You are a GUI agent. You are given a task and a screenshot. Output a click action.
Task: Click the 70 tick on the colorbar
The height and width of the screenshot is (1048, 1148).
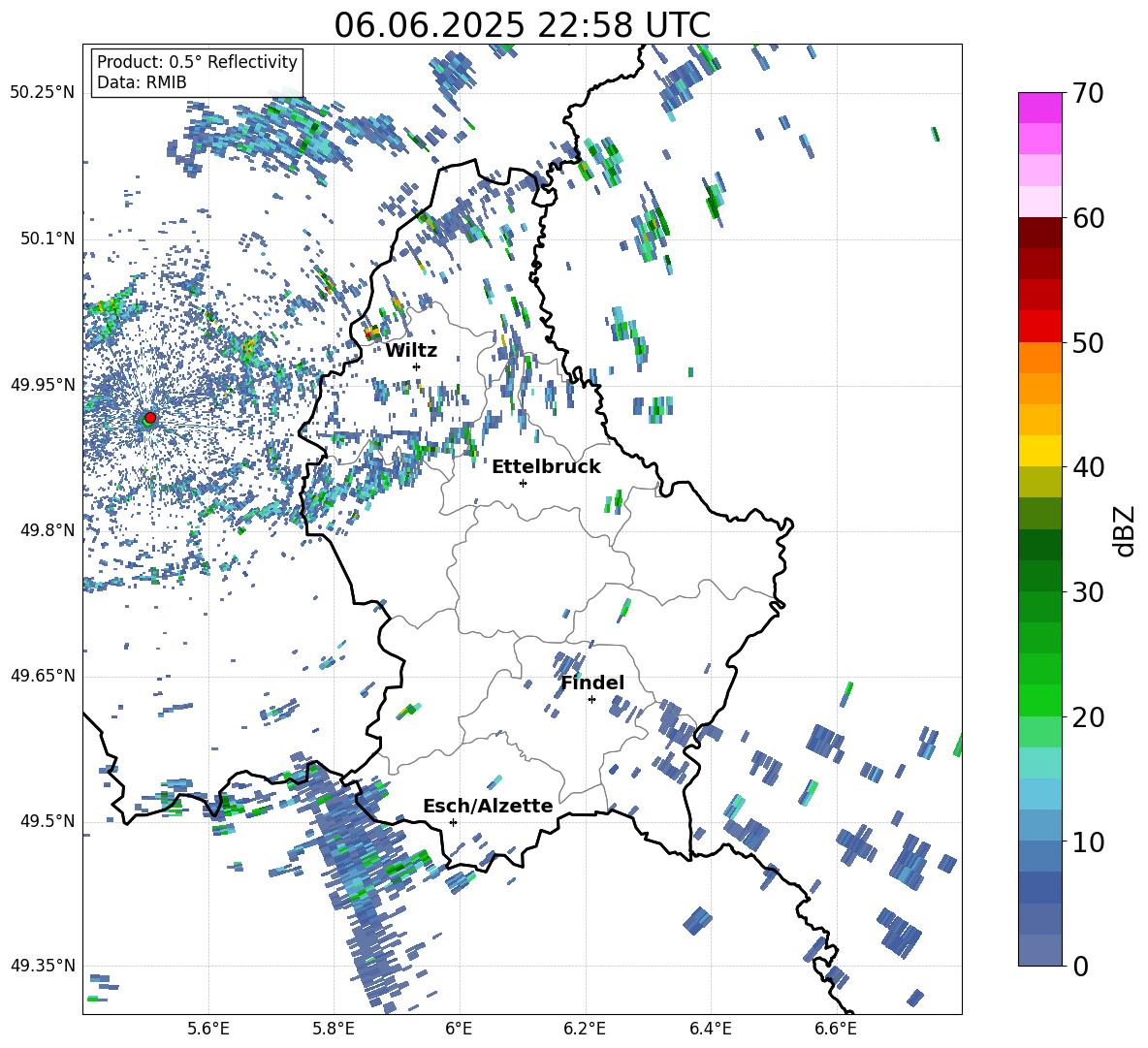tap(1088, 94)
